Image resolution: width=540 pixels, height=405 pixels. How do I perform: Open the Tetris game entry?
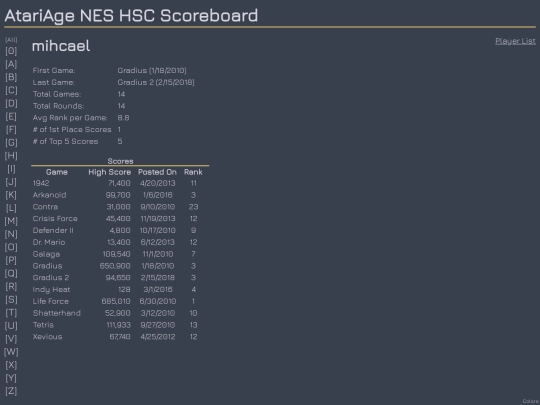[43, 325]
